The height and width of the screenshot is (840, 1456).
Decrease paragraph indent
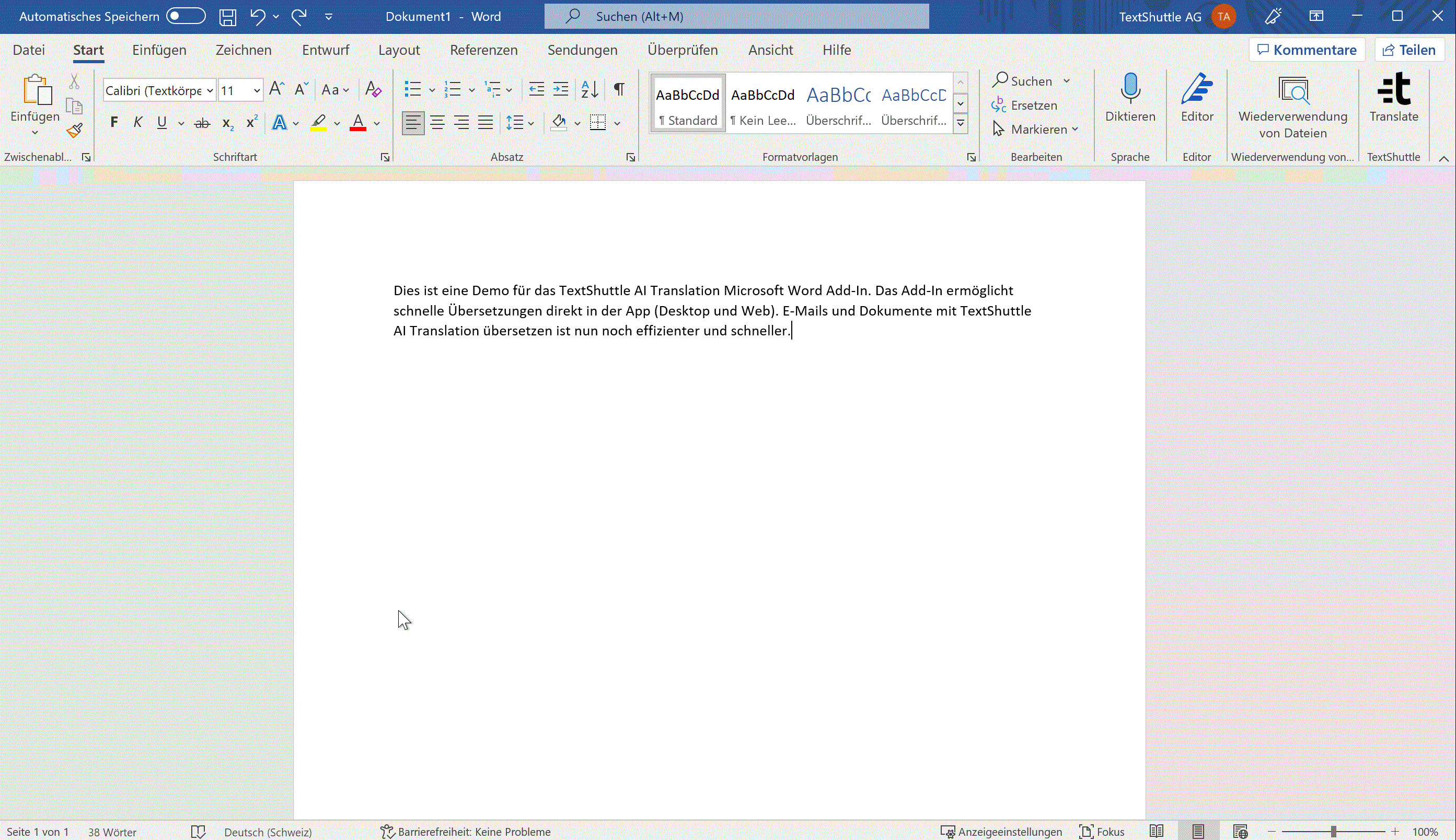pos(536,89)
